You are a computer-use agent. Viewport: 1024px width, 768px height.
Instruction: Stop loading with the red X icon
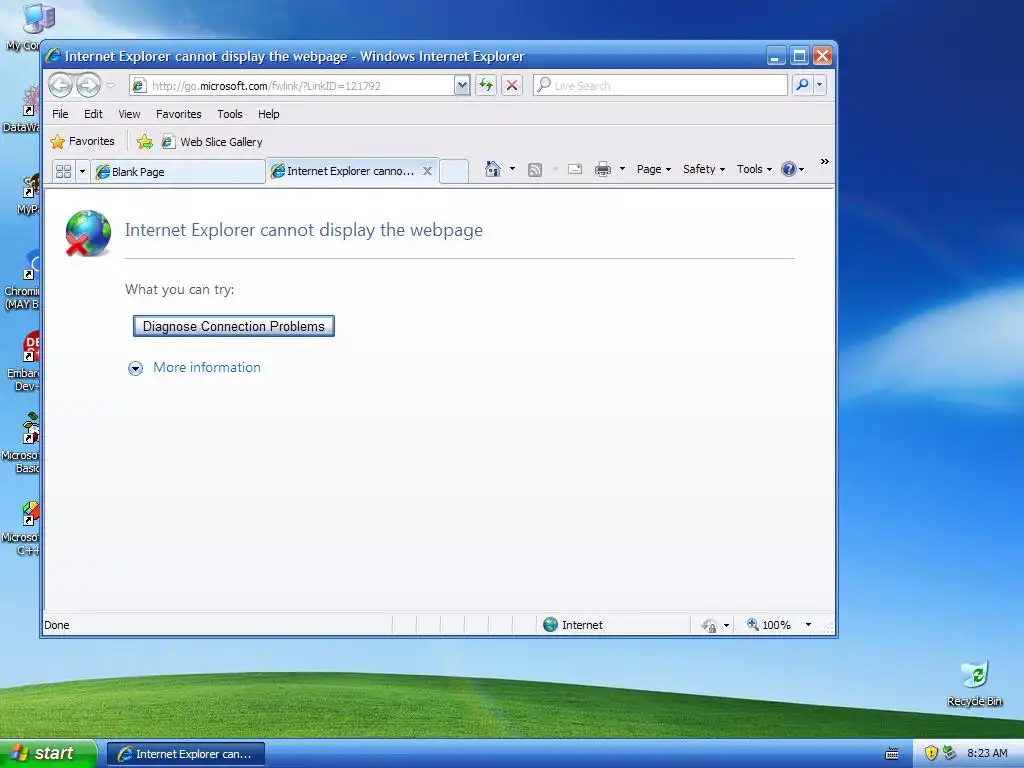point(512,86)
